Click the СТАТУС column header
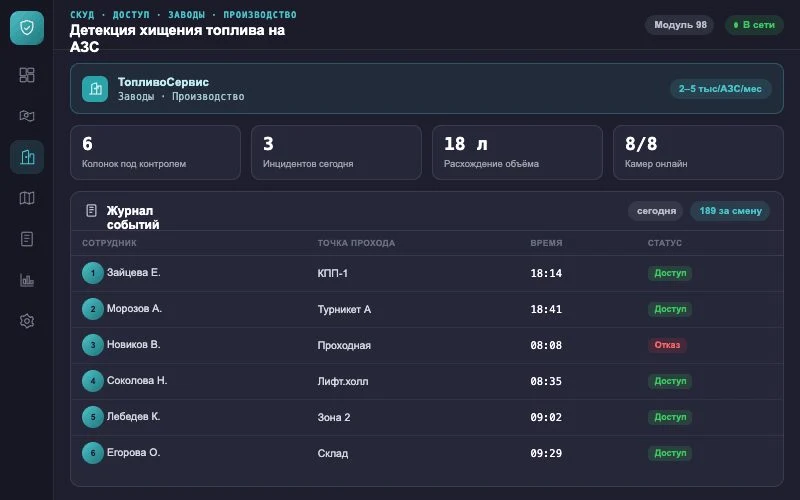800x500 pixels. (x=665, y=243)
